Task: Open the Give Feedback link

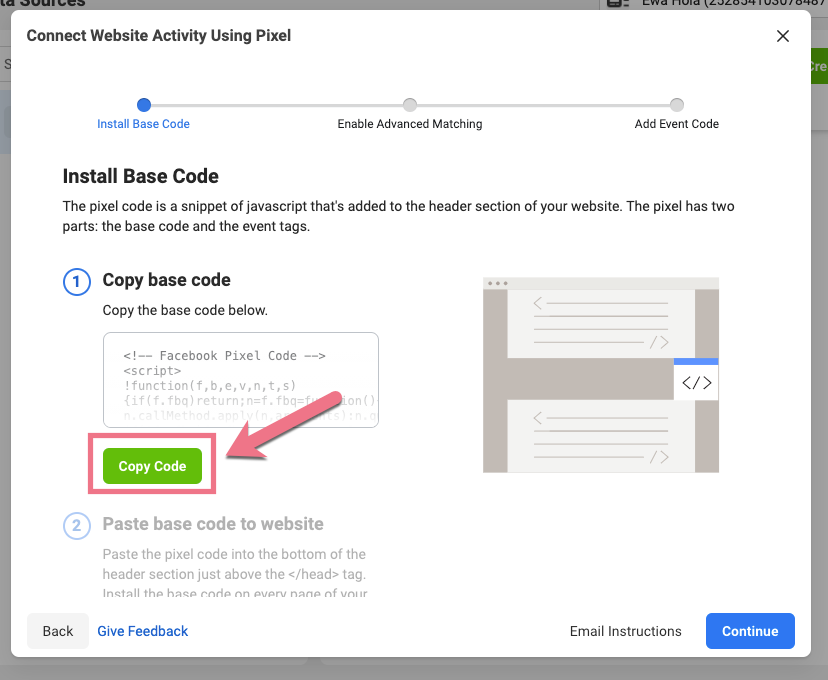Action: 142,631
